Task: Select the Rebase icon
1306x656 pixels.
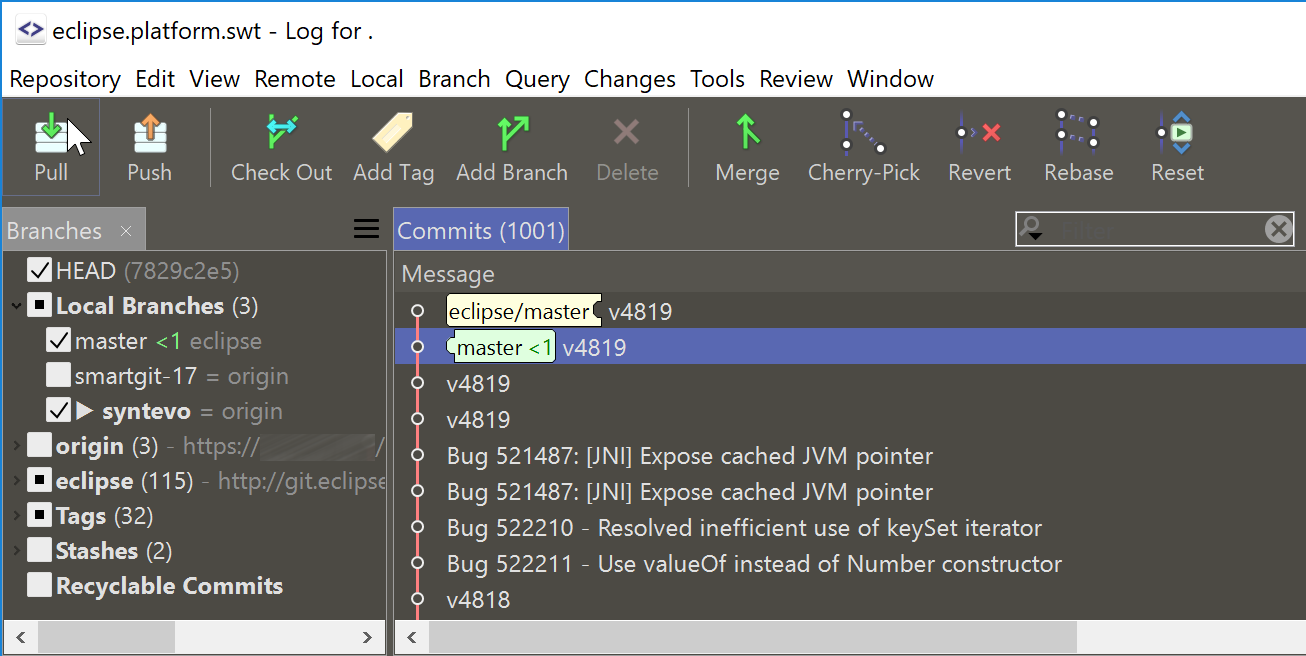Action: tap(1078, 145)
